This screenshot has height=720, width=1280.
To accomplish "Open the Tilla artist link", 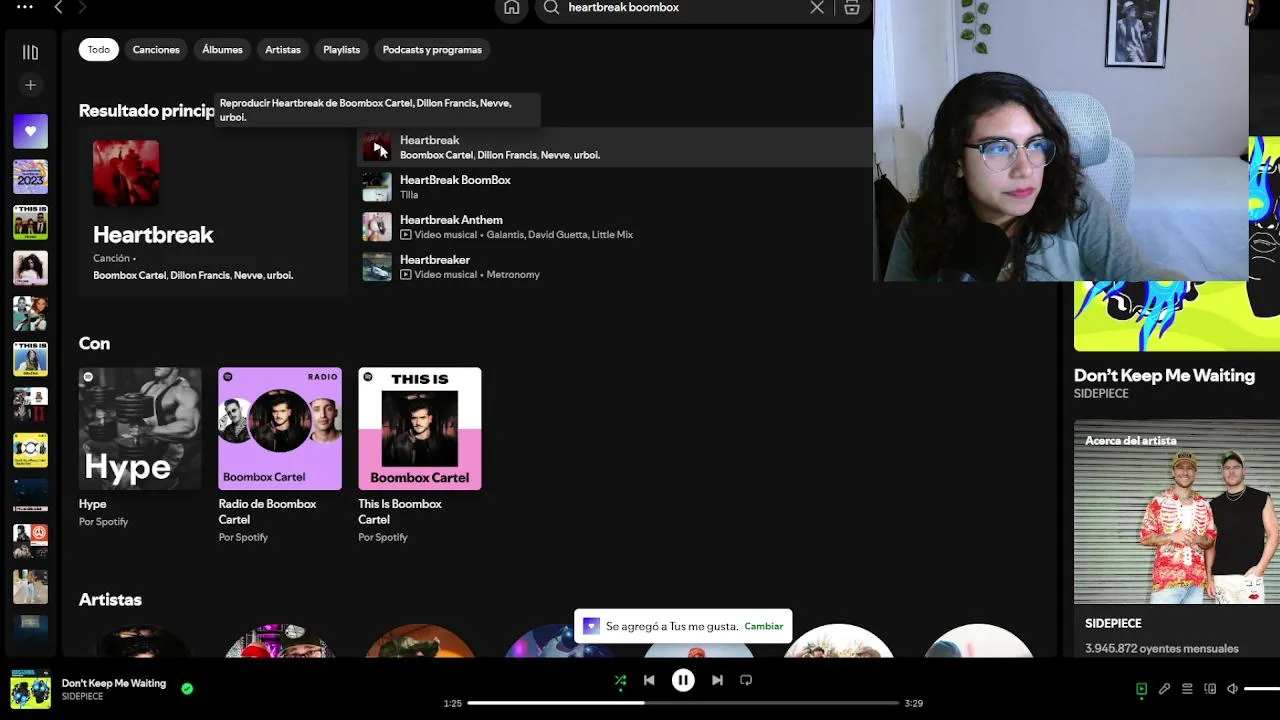I will 409,195.
